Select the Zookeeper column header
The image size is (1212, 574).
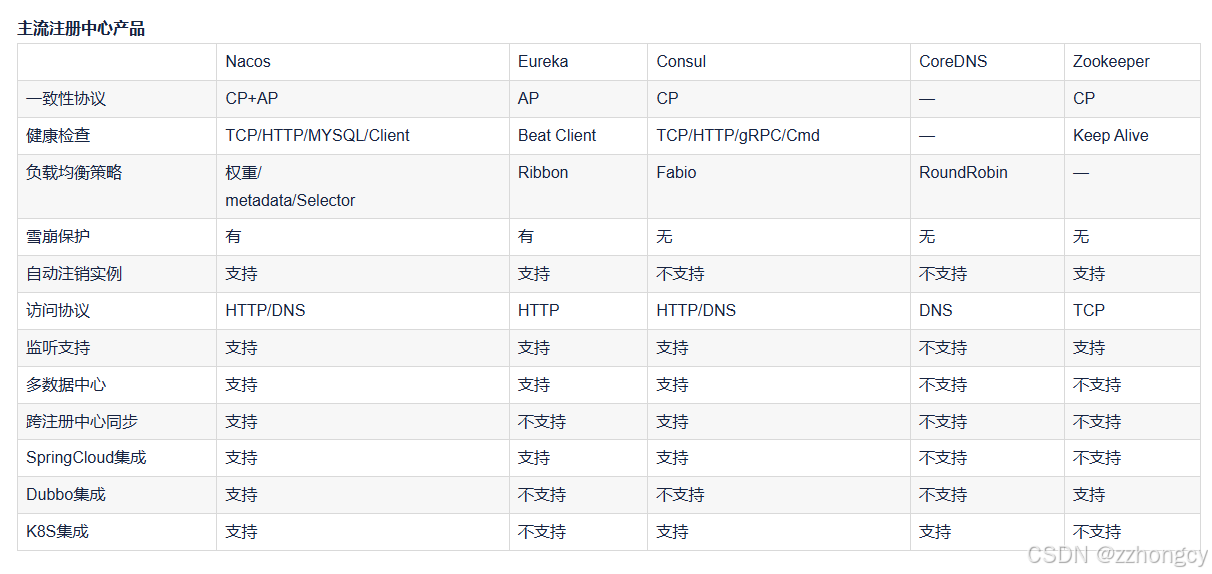click(x=1111, y=62)
